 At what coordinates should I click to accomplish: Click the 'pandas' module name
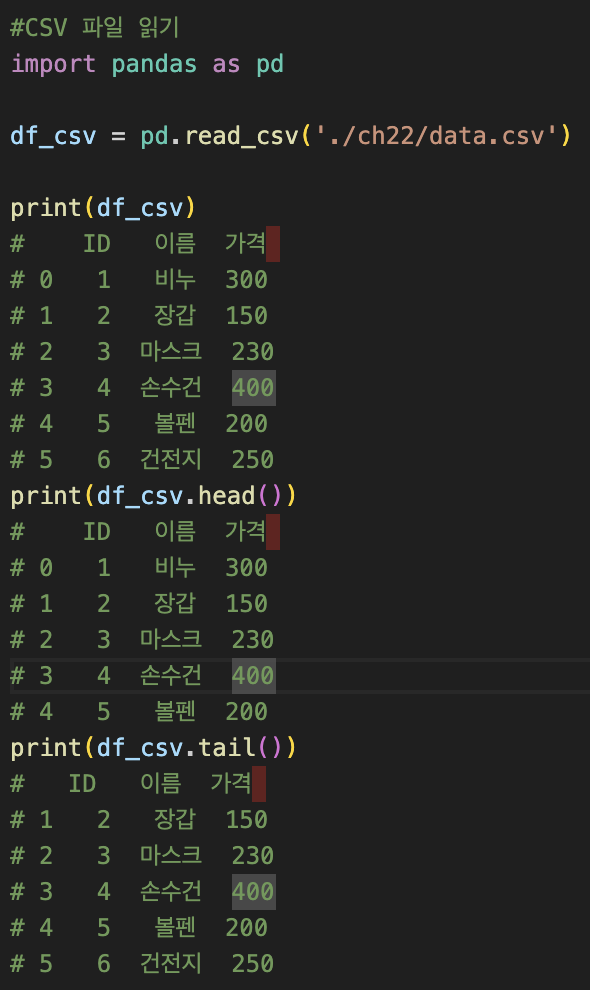click(x=154, y=64)
